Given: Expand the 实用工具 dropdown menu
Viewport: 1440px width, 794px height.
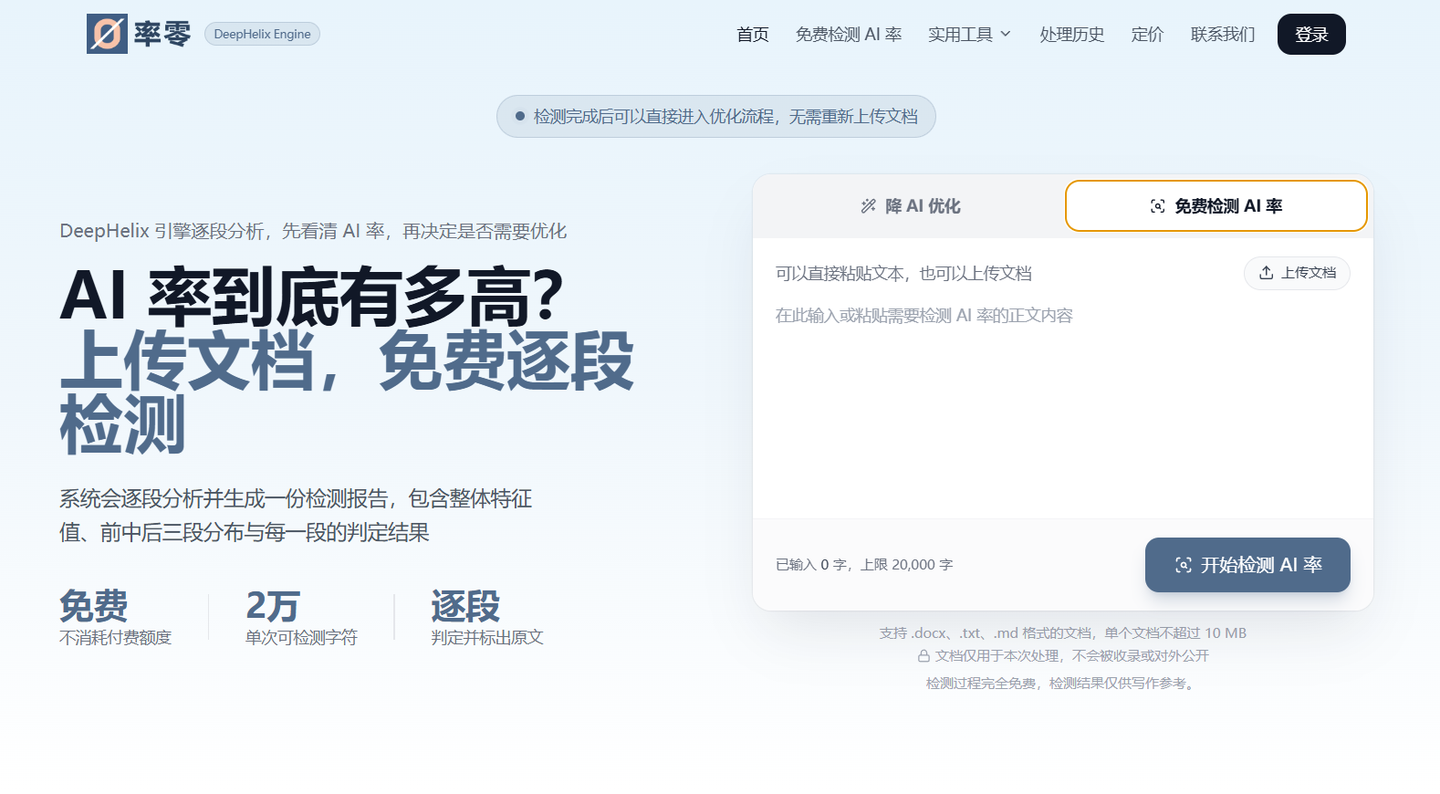Looking at the screenshot, I should pos(970,34).
